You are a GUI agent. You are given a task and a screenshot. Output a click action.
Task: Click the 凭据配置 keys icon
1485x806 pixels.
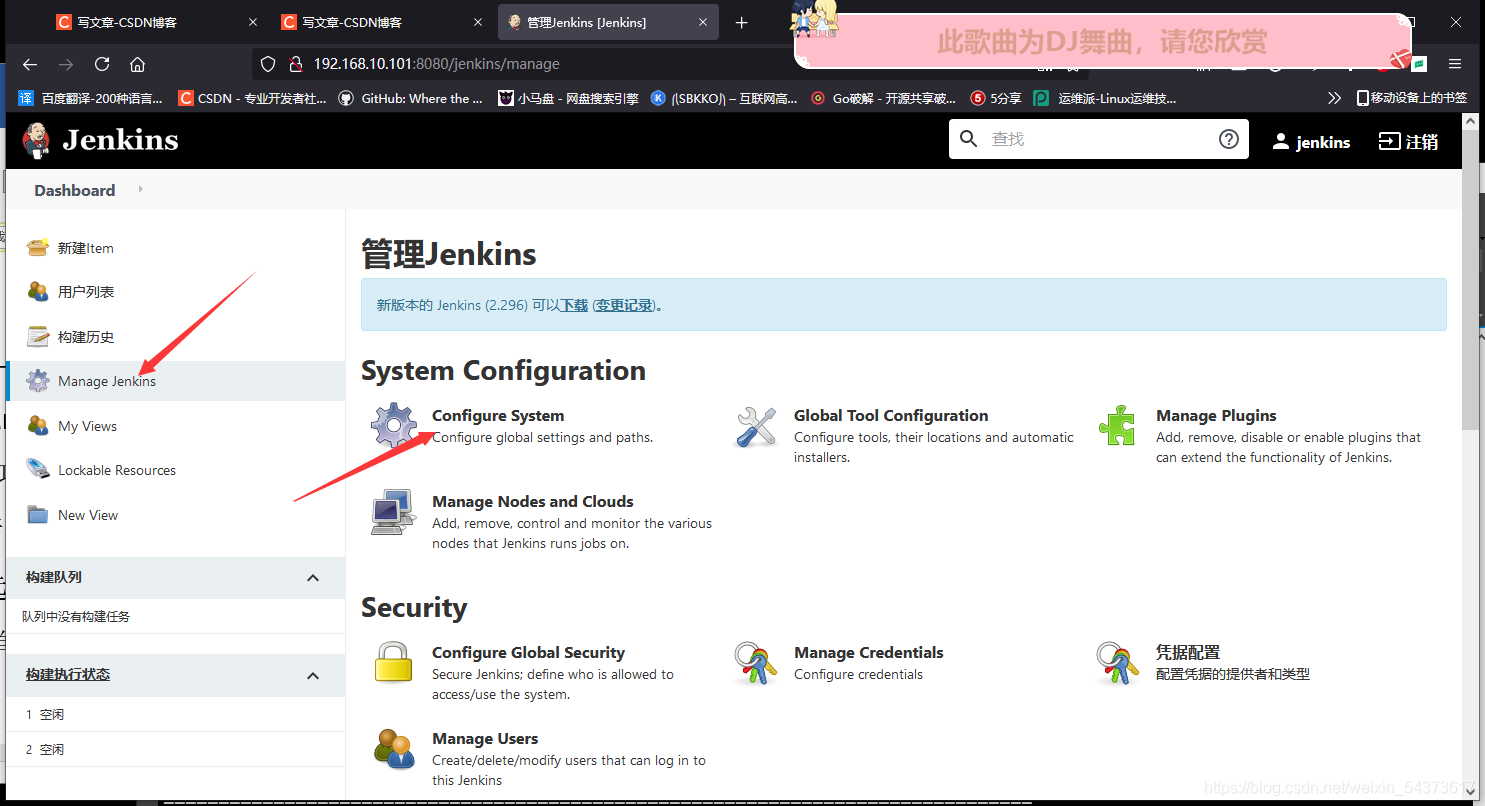(x=1117, y=663)
